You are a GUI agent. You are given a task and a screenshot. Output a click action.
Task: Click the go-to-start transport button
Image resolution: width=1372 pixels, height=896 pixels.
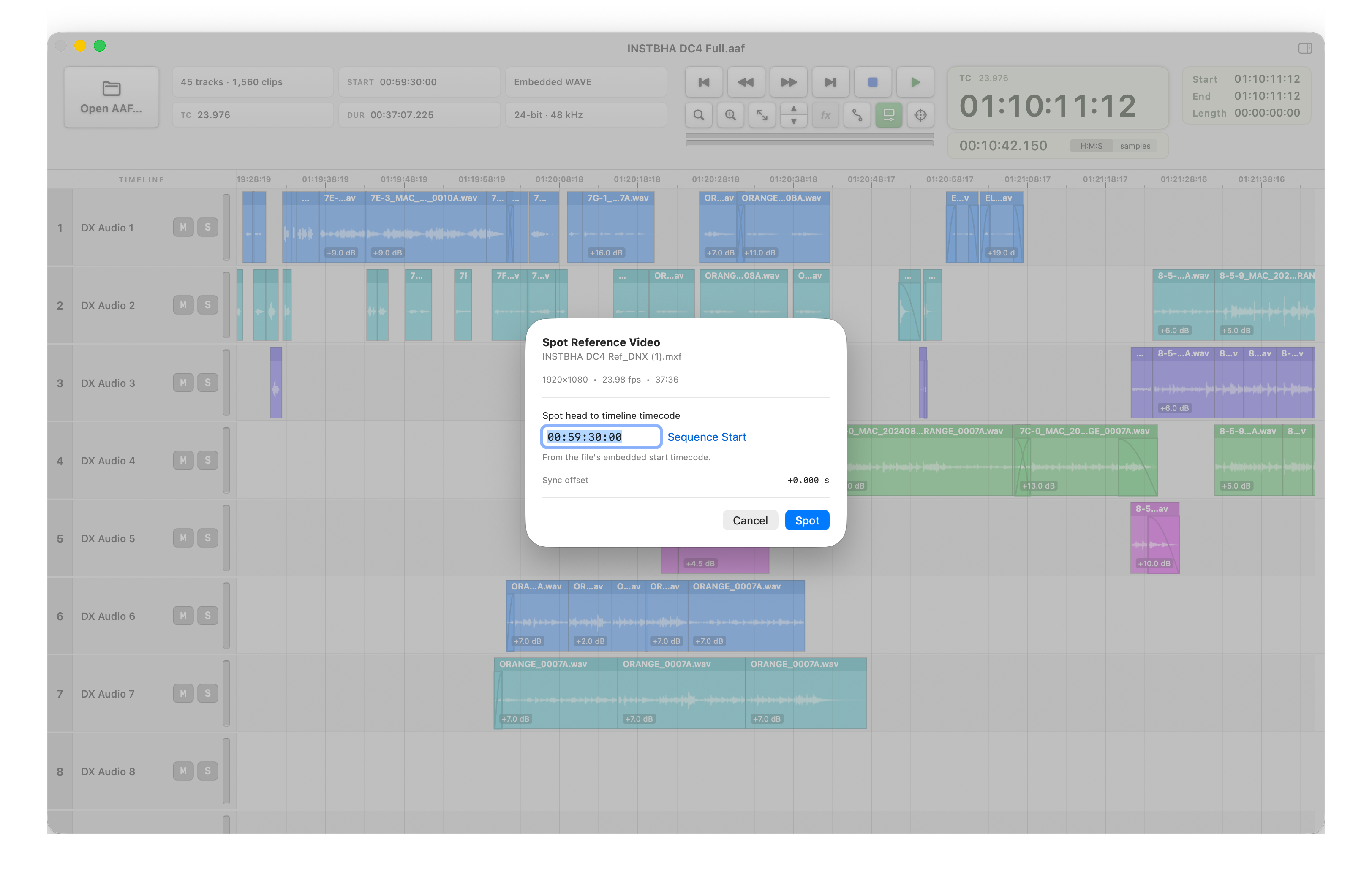tap(704, 82)
